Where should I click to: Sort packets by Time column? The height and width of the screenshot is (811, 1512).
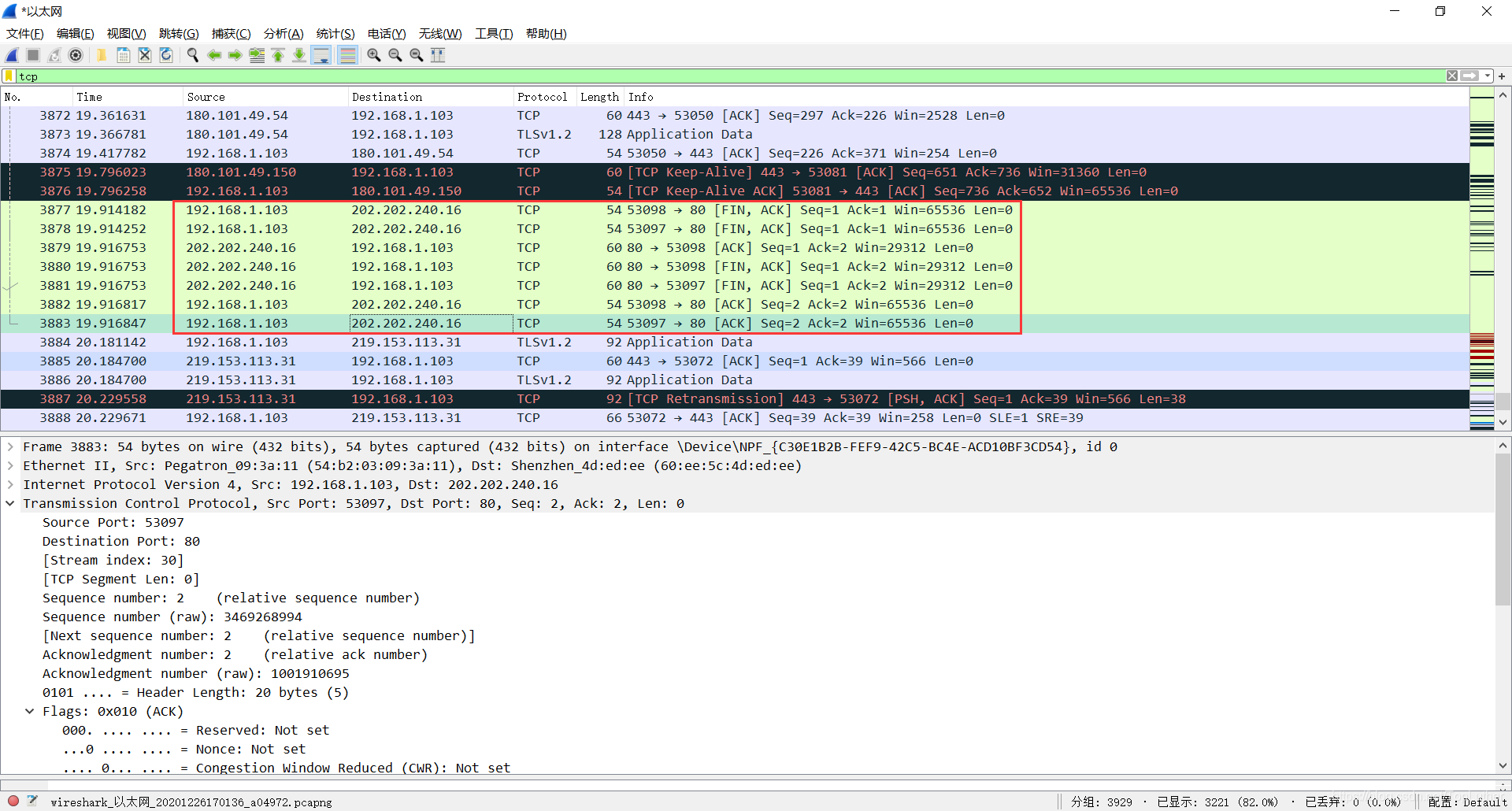pyautogui.click(x=128, y=97)
